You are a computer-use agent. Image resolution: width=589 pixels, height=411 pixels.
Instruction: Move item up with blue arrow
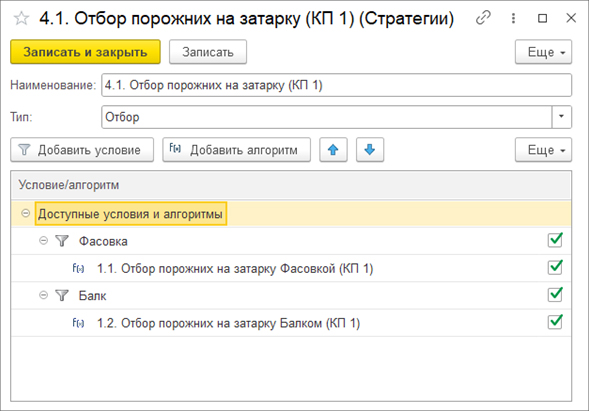[333, 150]
